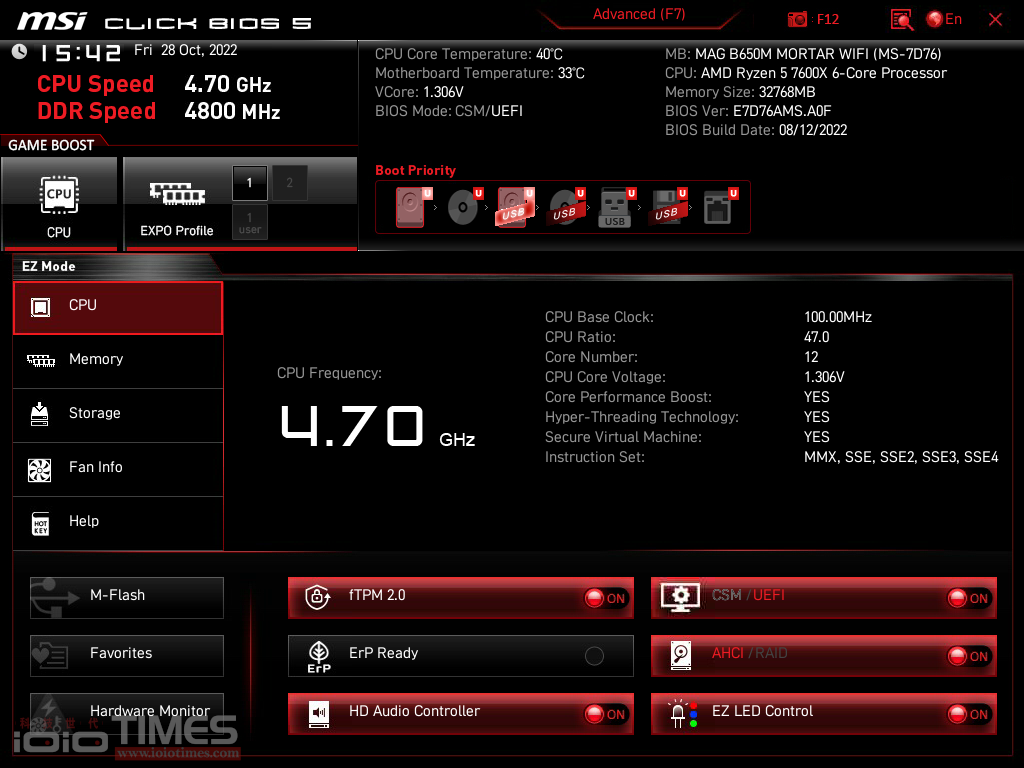Click the DDR Speed 4800 MHz value

click(232, 111)
